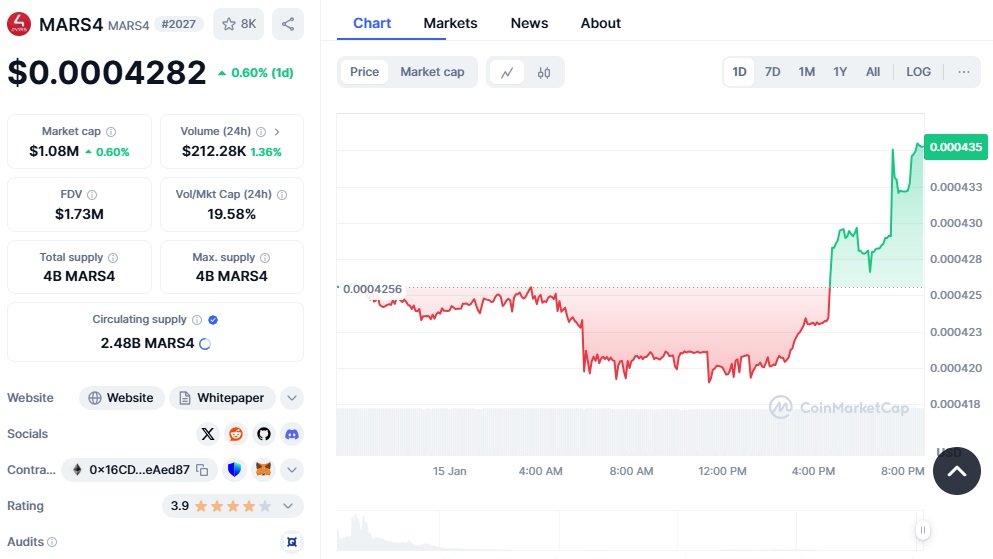
Task: Click the 4:00 PM time axis label
Action: tap(813, 472)
